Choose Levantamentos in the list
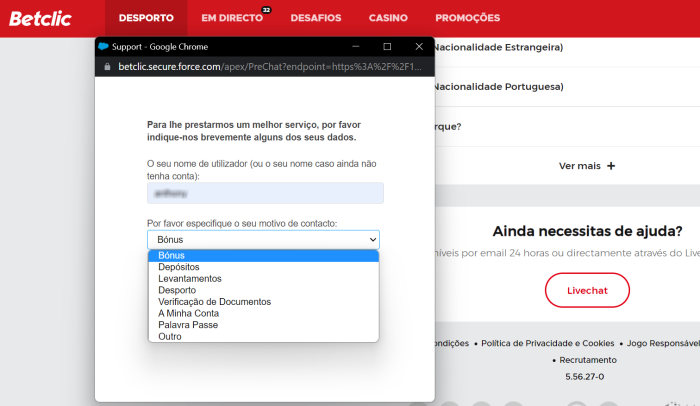 point(263,279)
